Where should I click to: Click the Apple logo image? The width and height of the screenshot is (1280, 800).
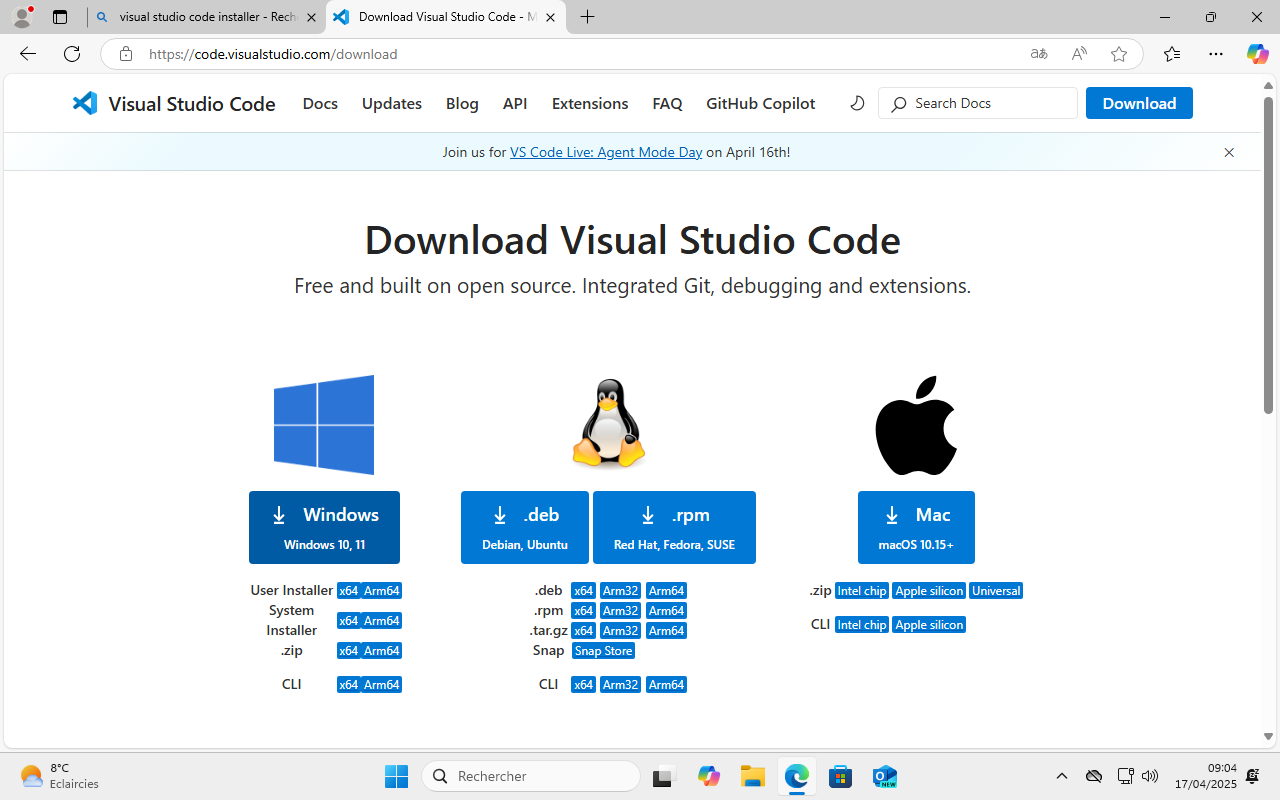(x=916, y=426)
